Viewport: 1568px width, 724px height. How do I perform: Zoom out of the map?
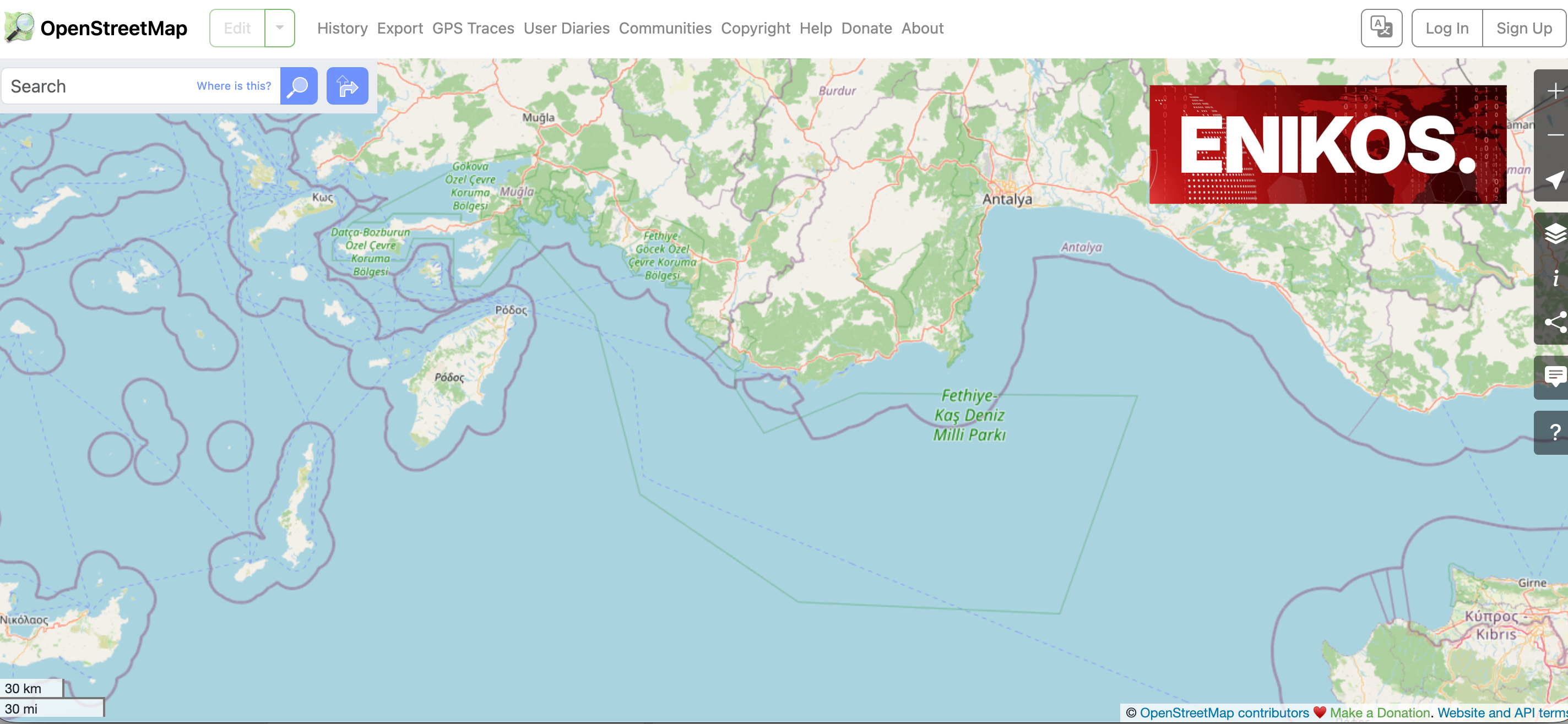(x=1555, y=135)
